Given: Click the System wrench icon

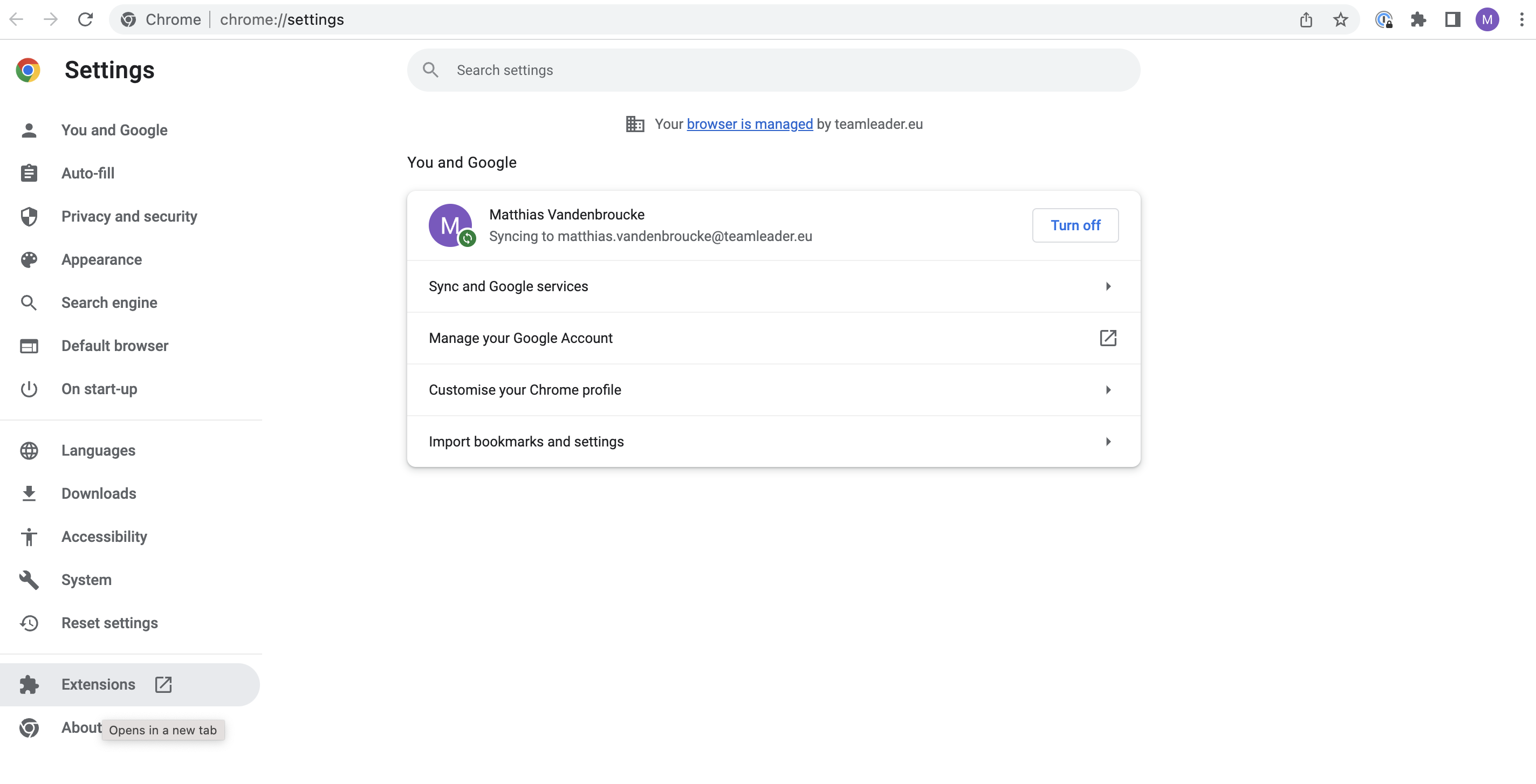Looking at the screenshot, I should [29, 580].
